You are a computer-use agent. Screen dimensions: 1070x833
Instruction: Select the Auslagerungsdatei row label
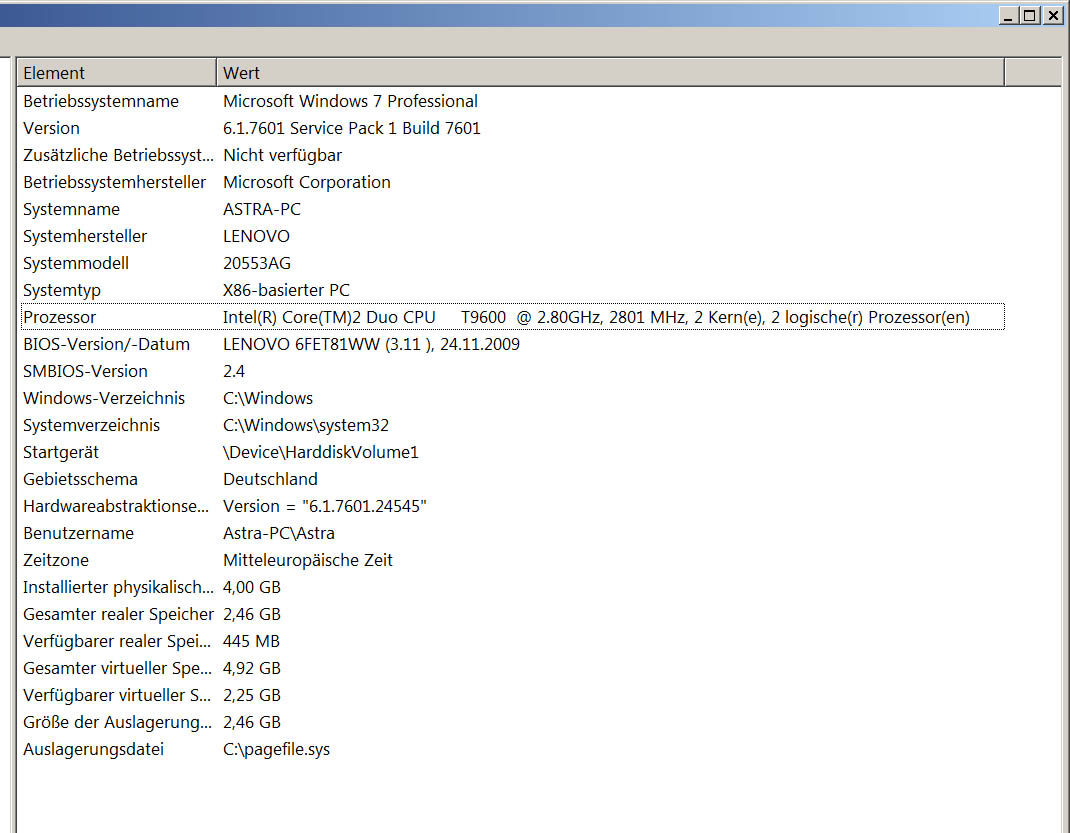(x=93, y=750)
